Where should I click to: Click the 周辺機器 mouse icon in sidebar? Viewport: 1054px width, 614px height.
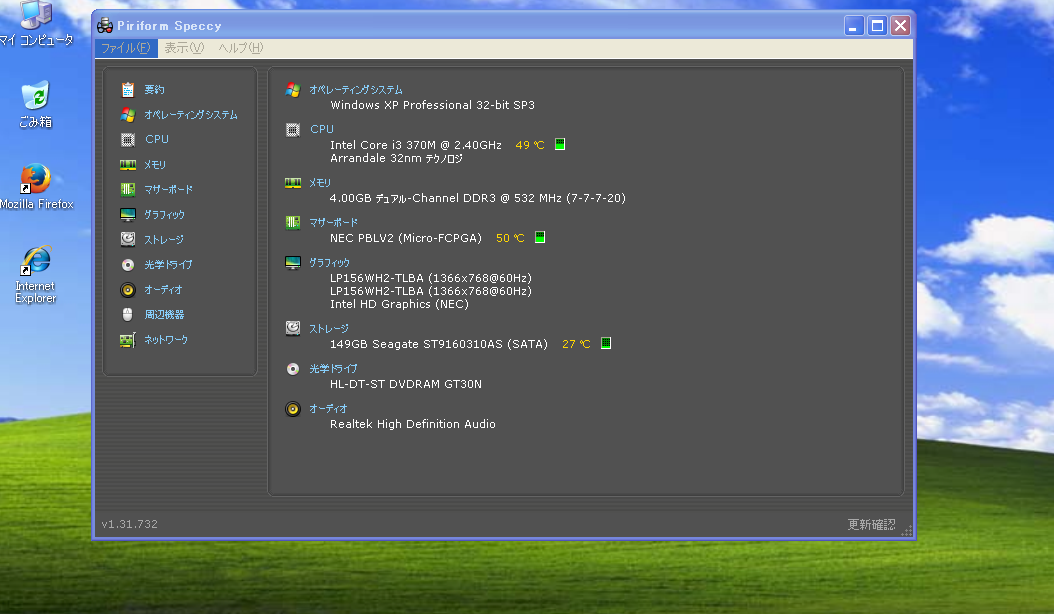click(128, 315)
